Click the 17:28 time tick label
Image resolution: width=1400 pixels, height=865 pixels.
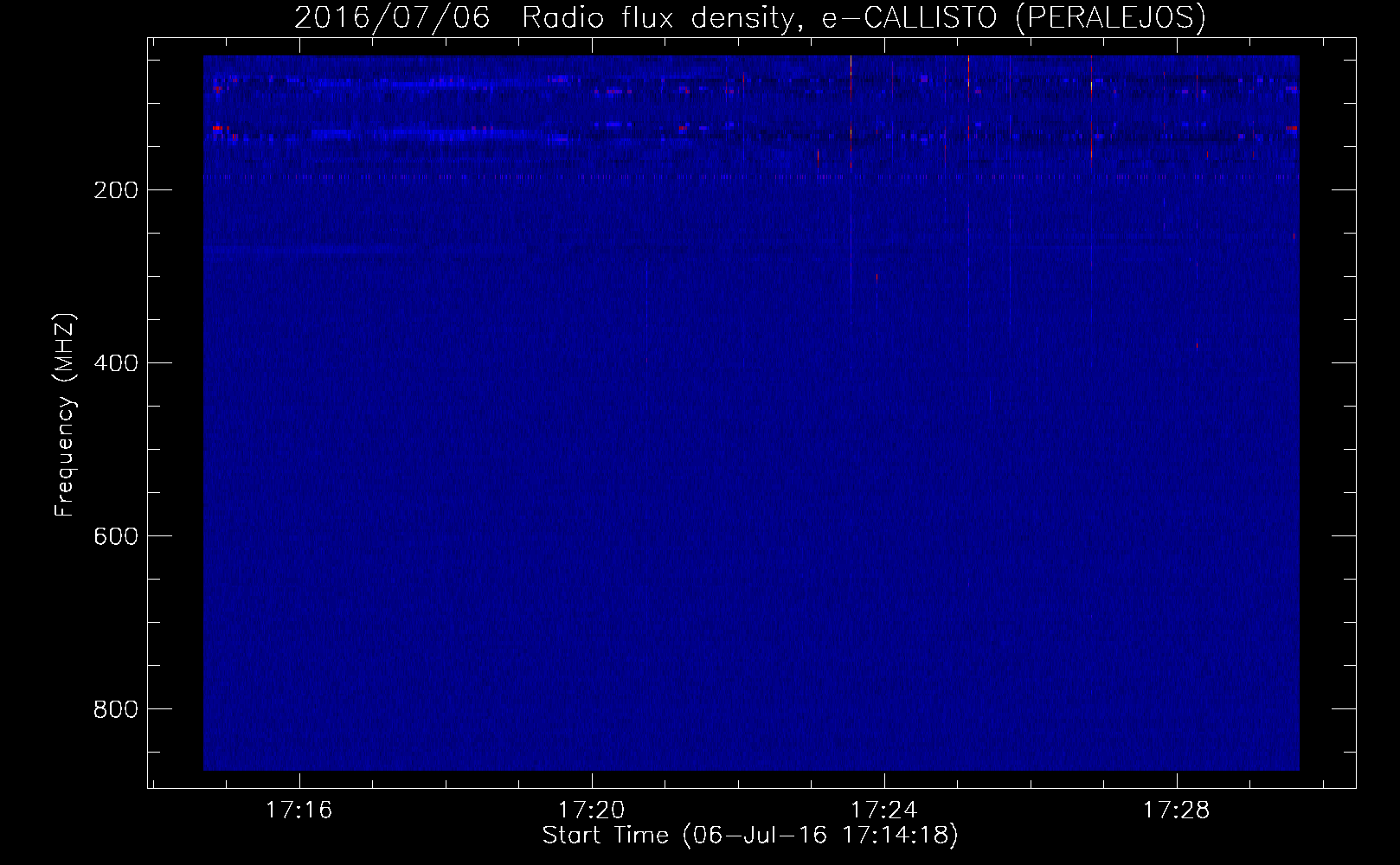point(1177,811)
